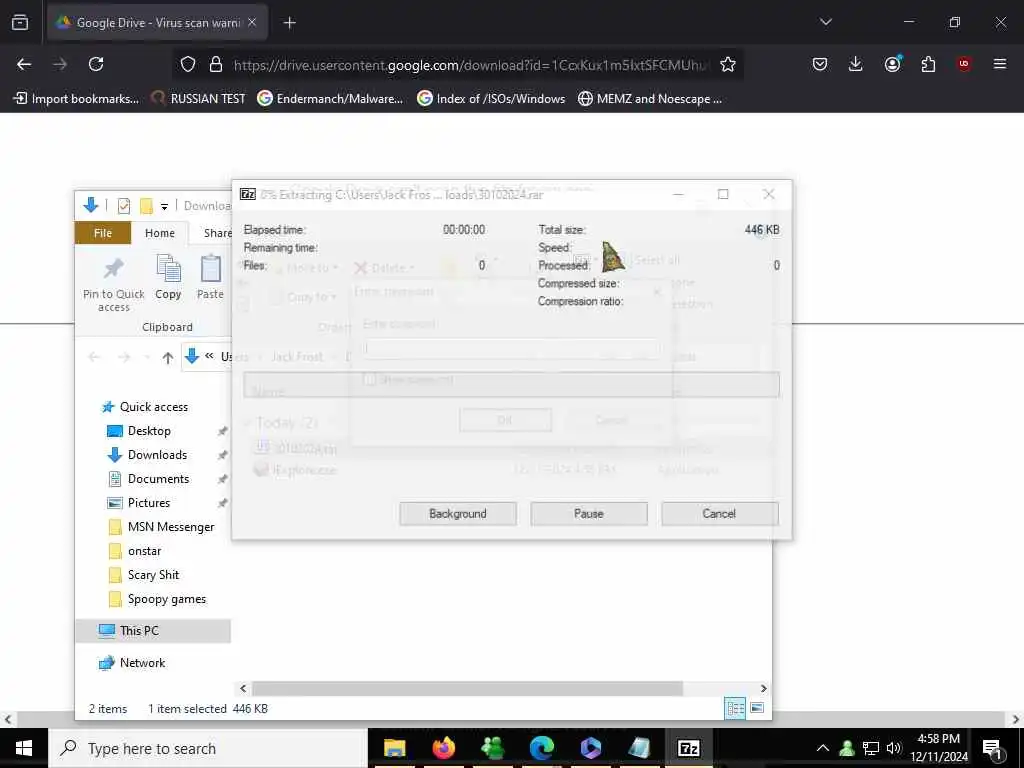Screen dimensions: 1024x768
Task: Open the File tab in Explorer
Action: (103, 233)
